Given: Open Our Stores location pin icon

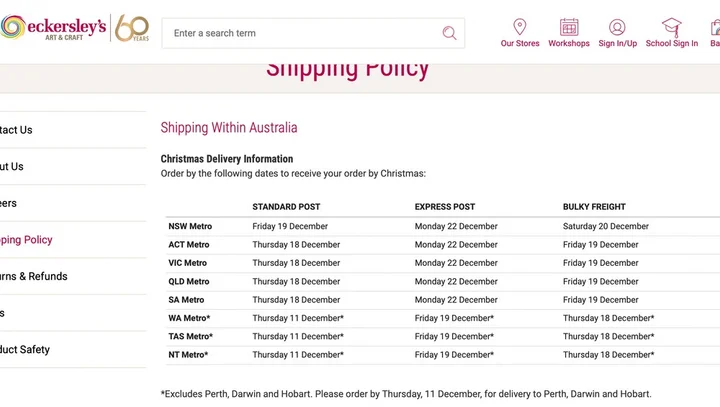Looking at the screenshot, I should 520,27.
